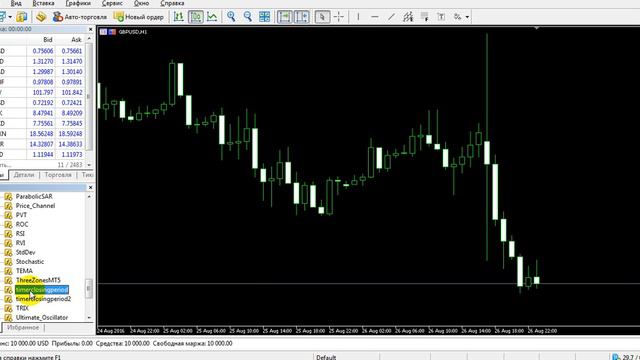Click the zoom in magnifier icon
This screenshot has height=360, width=640.
(x=231, y=17)
